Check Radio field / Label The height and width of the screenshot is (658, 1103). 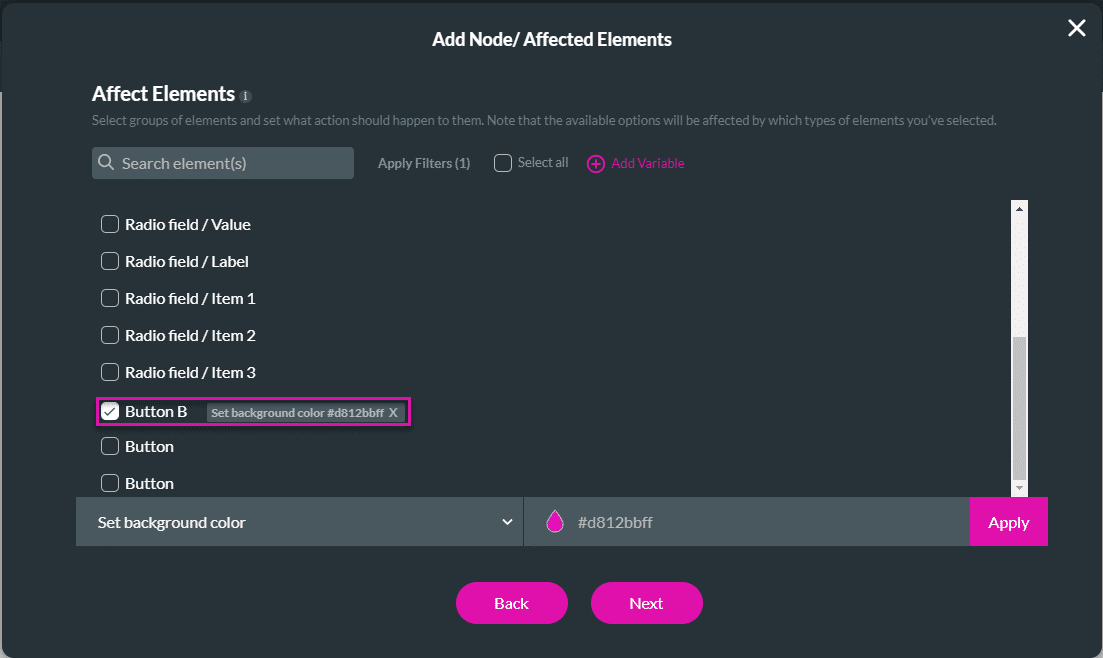[x=110, y=261]
